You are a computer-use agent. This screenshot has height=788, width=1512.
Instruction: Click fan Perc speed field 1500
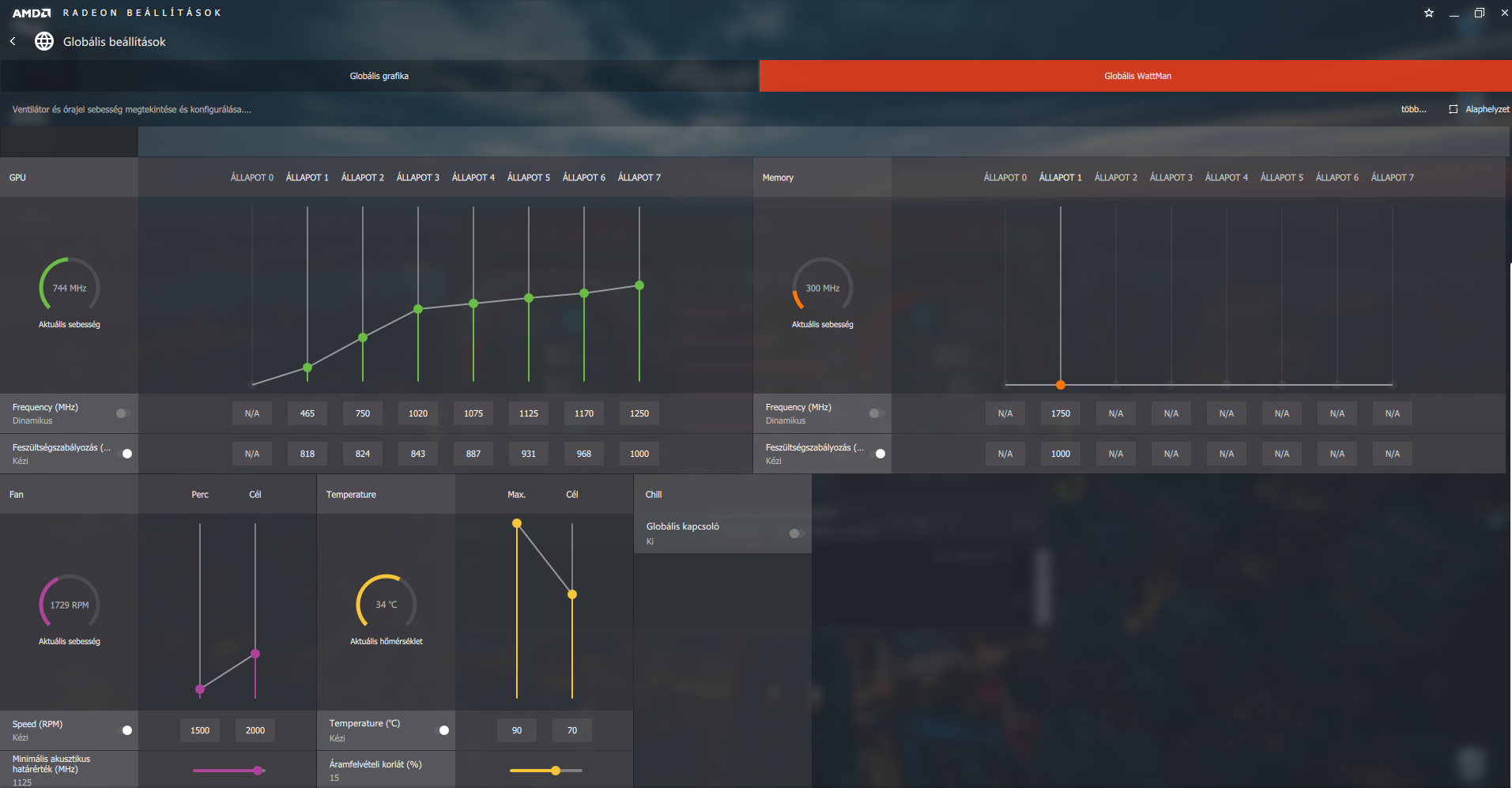click(x=200, y=730)
